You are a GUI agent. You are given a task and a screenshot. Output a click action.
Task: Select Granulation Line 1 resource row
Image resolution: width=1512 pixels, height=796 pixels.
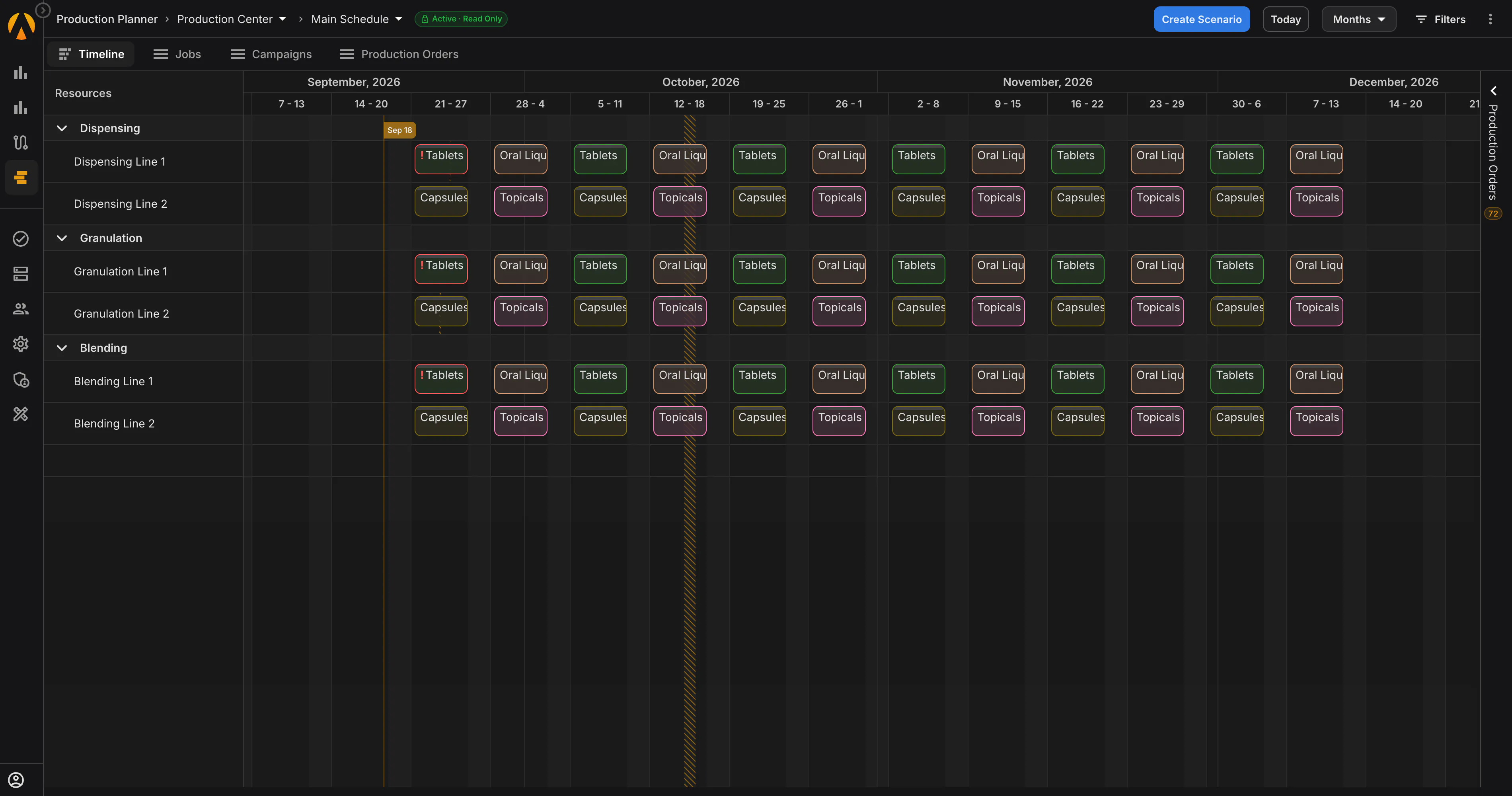coord(143,271)
